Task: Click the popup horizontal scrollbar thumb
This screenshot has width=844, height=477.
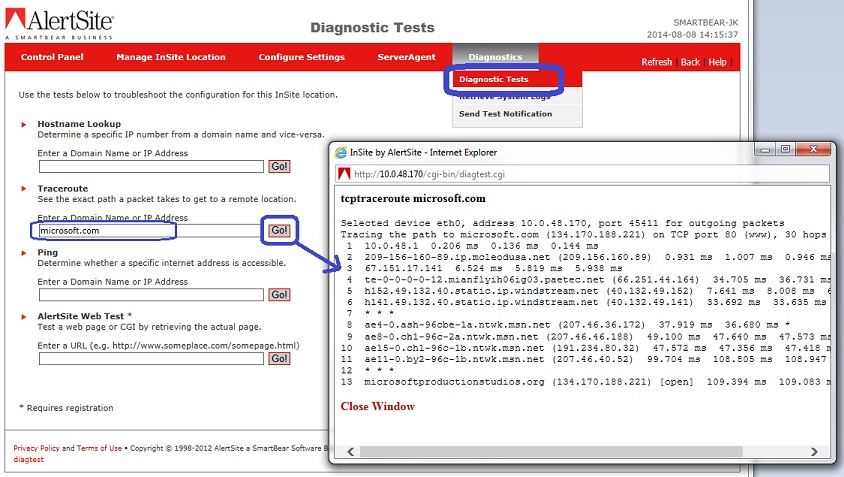Action: click(551, 452)
